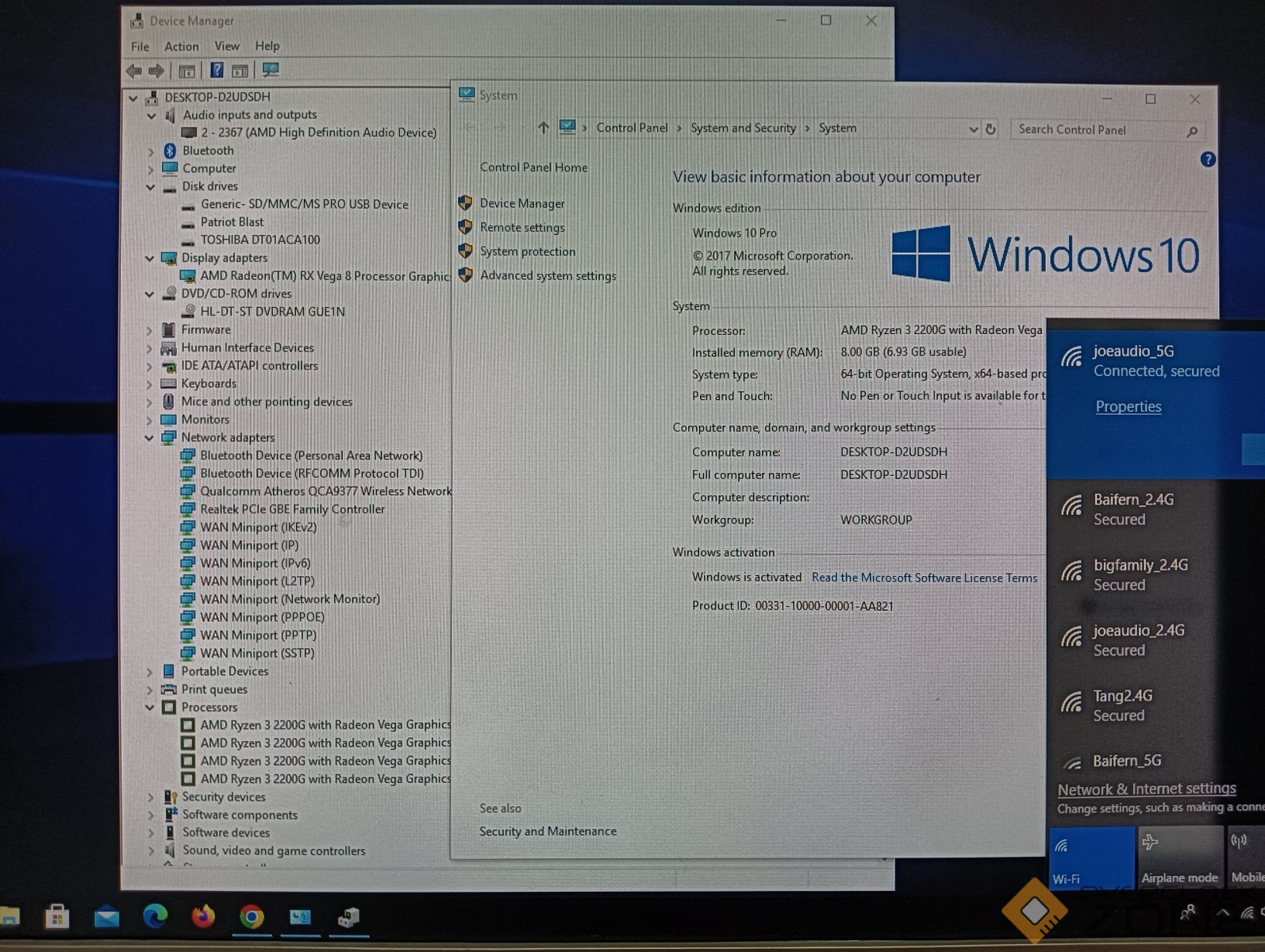This screenshot has width=1265, height=952.
Task: Expand the Bluetooth device category
Action: pos(151,151)
